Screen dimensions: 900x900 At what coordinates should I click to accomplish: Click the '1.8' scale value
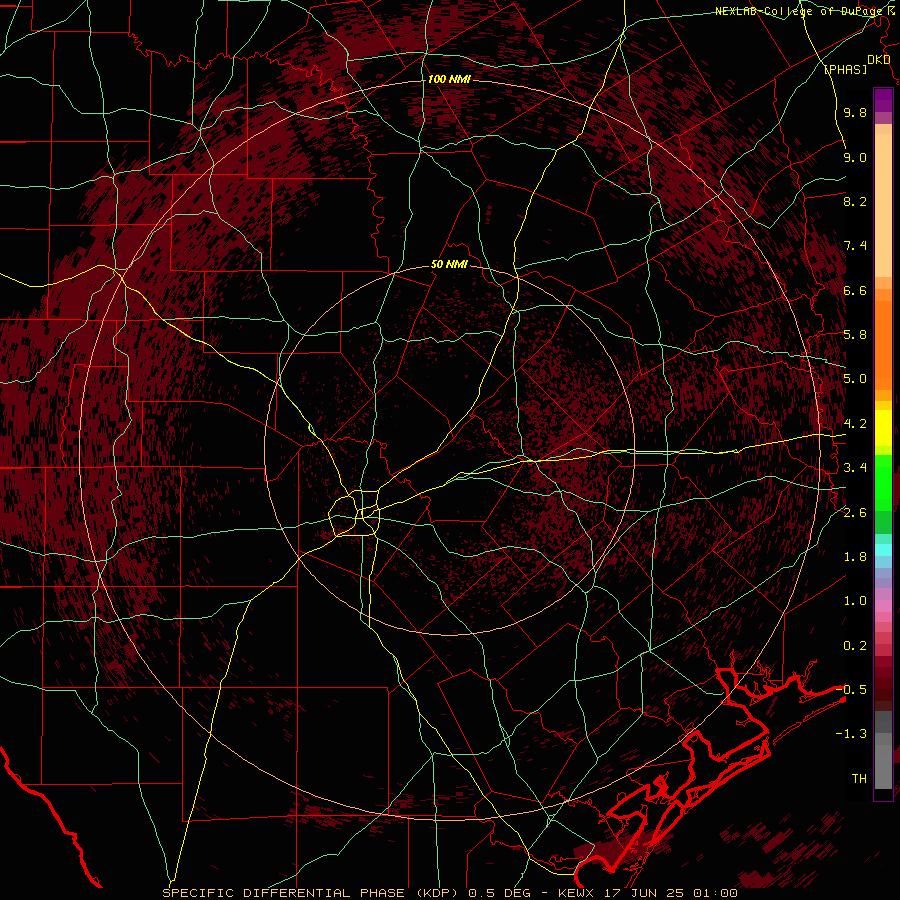coord(855,557)
